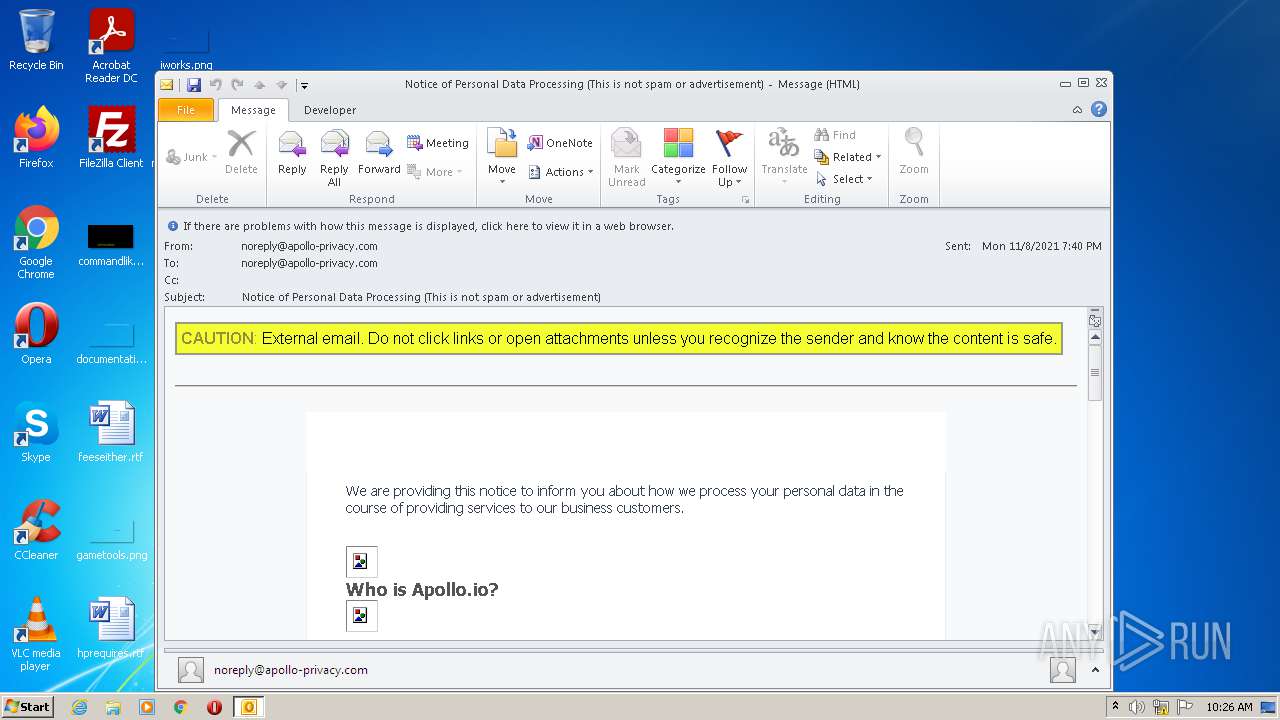Click noreply@apollo-privacy.com in People Pane
The image size is (1280, 720).
[x=291, y=670]
